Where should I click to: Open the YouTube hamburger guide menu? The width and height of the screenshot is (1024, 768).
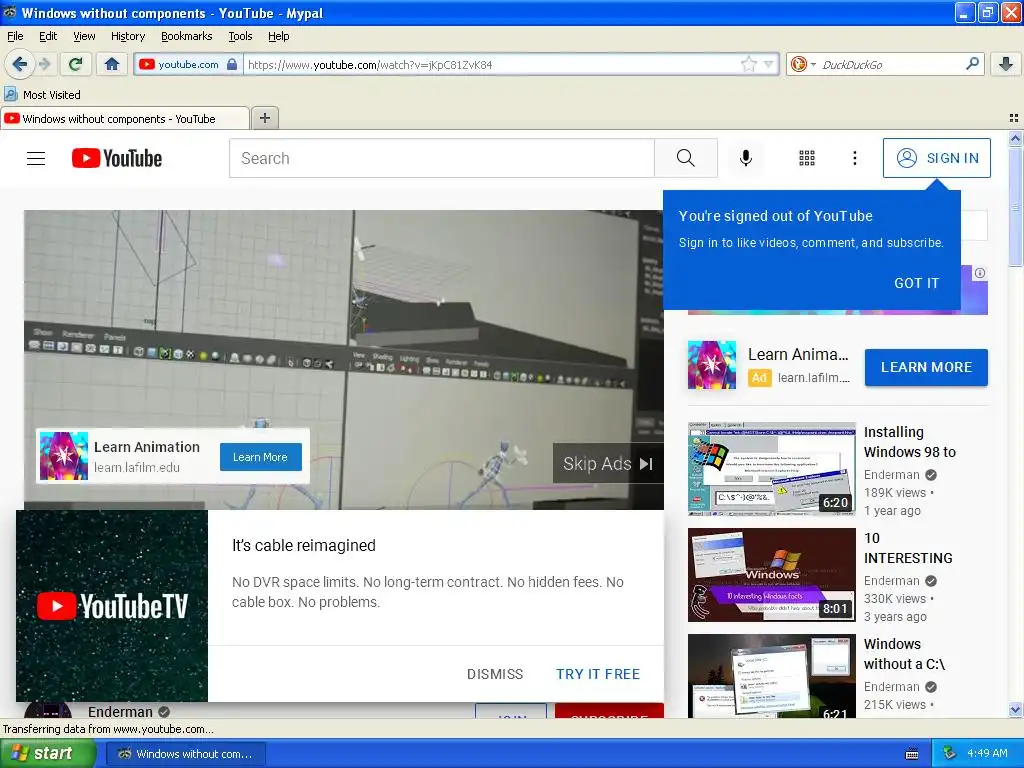point(36,158)
